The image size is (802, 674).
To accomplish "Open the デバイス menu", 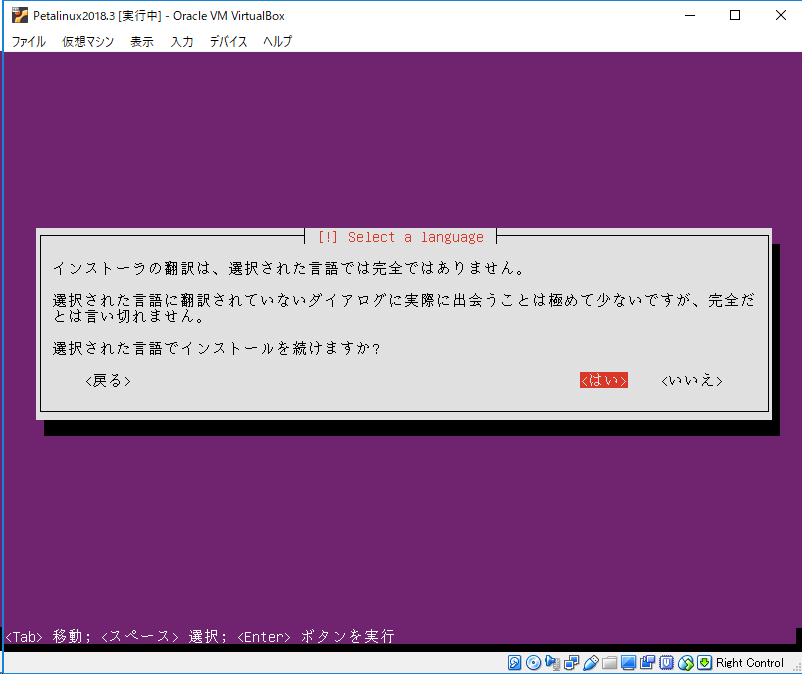I will point(228,42).
